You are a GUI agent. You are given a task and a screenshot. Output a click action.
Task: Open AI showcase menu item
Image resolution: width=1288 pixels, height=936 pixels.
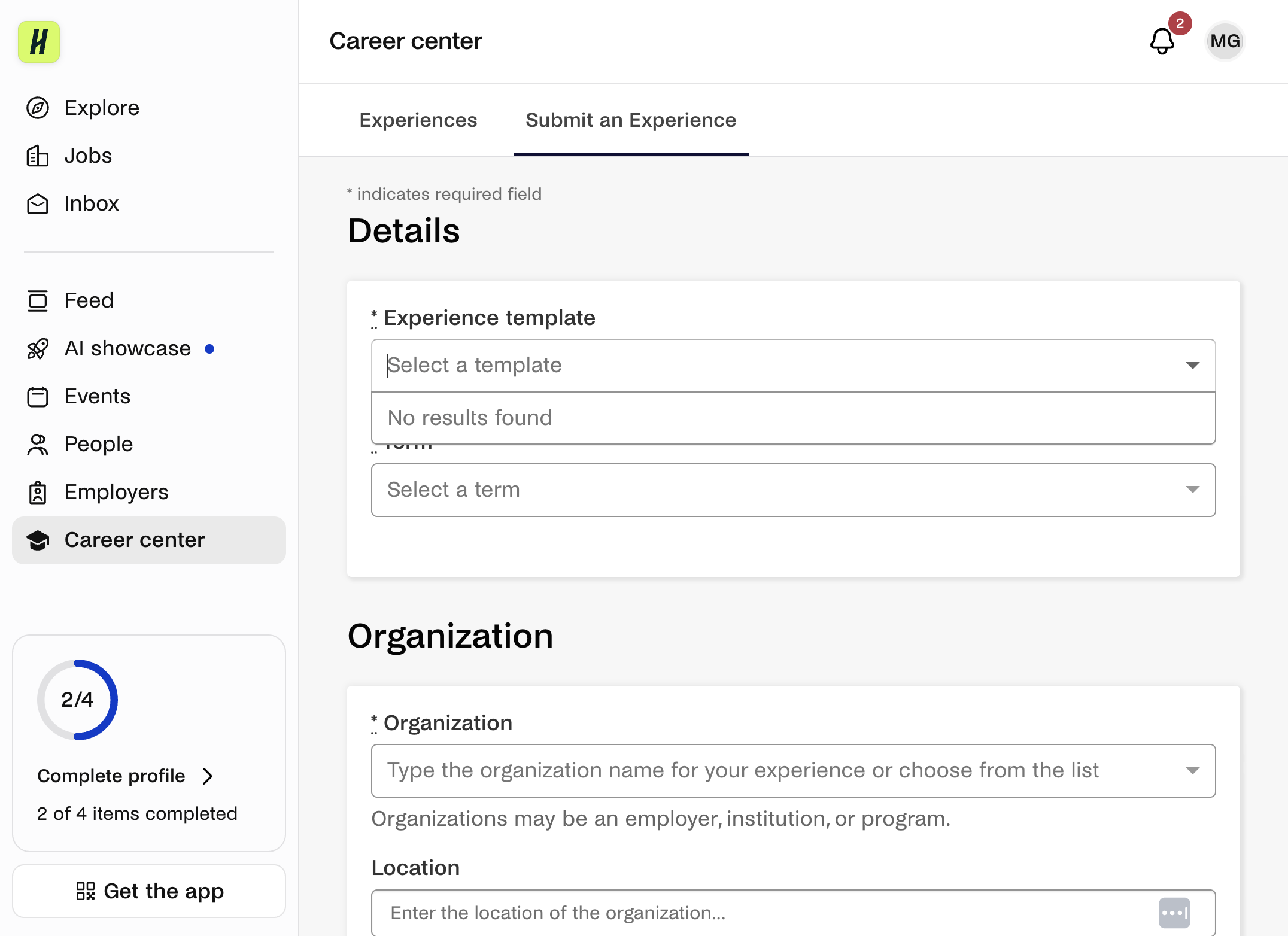[x=149, y=348]
